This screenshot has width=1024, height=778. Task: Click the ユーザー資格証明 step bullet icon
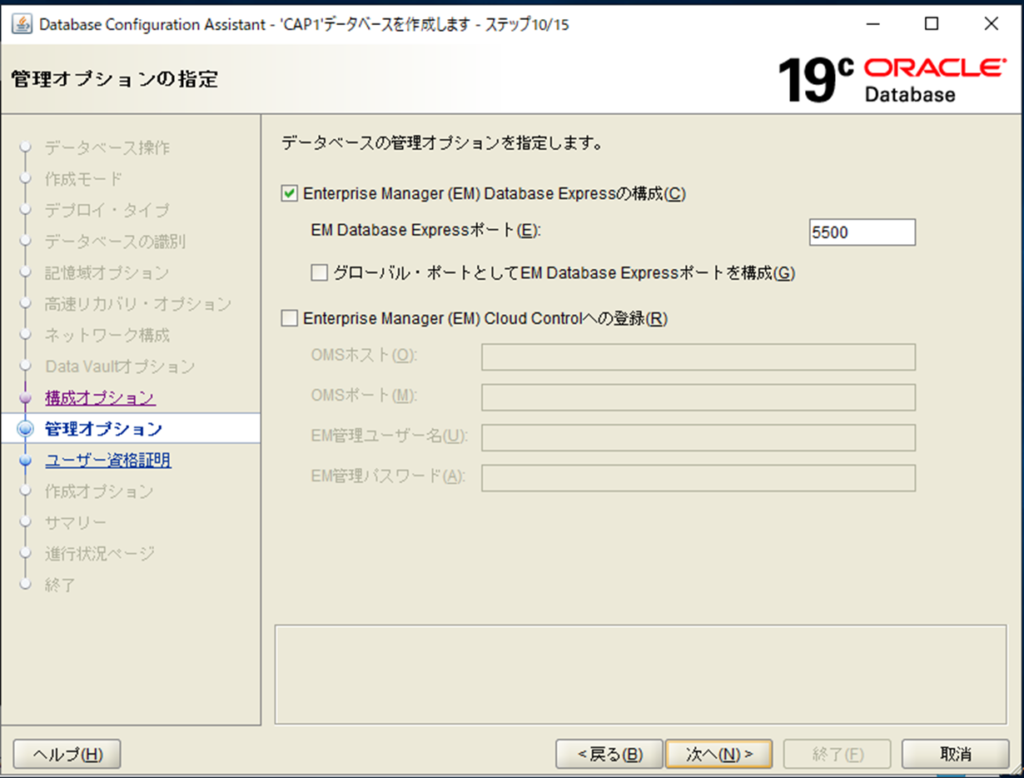[x=26, y=461]
